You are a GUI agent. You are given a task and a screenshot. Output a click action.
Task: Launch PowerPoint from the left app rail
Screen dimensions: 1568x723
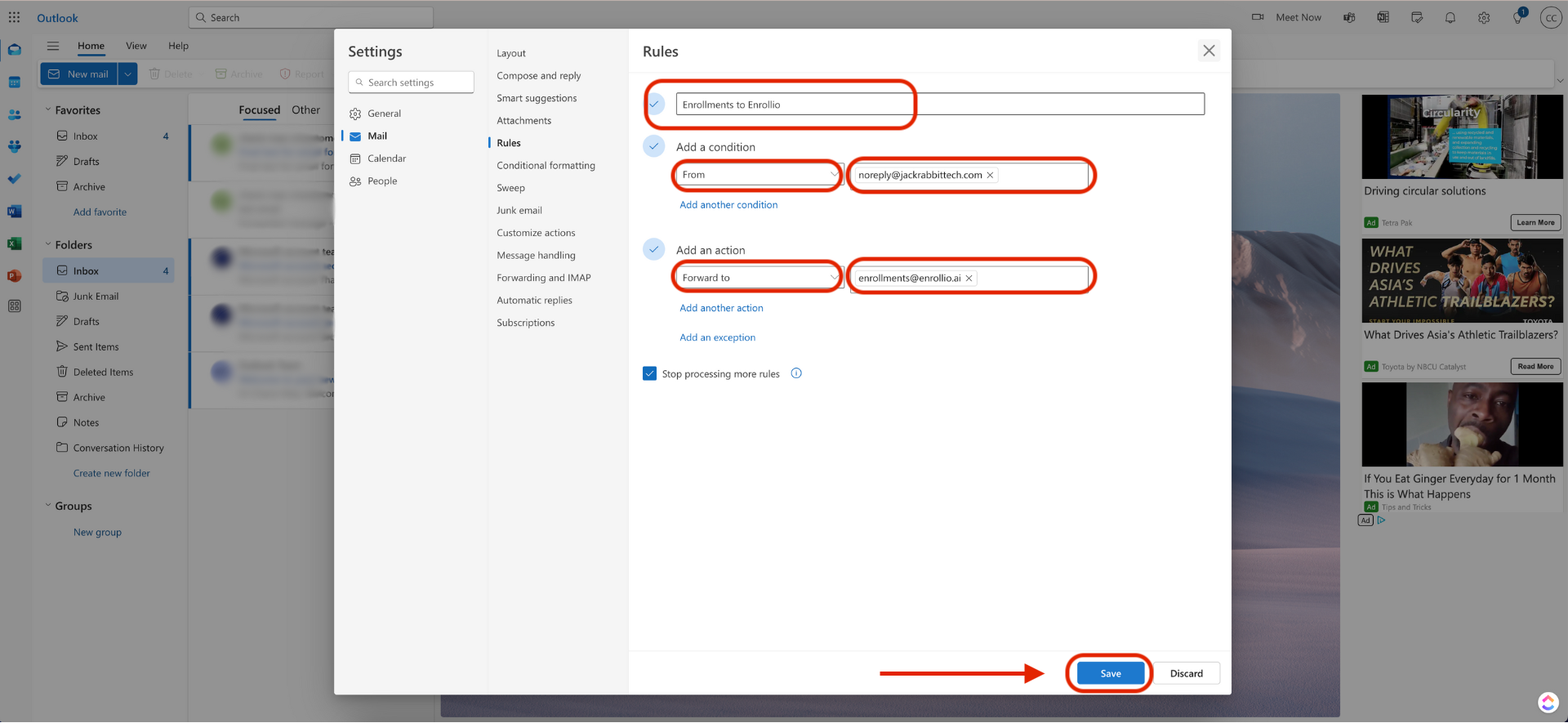click(x=14, y=275)
